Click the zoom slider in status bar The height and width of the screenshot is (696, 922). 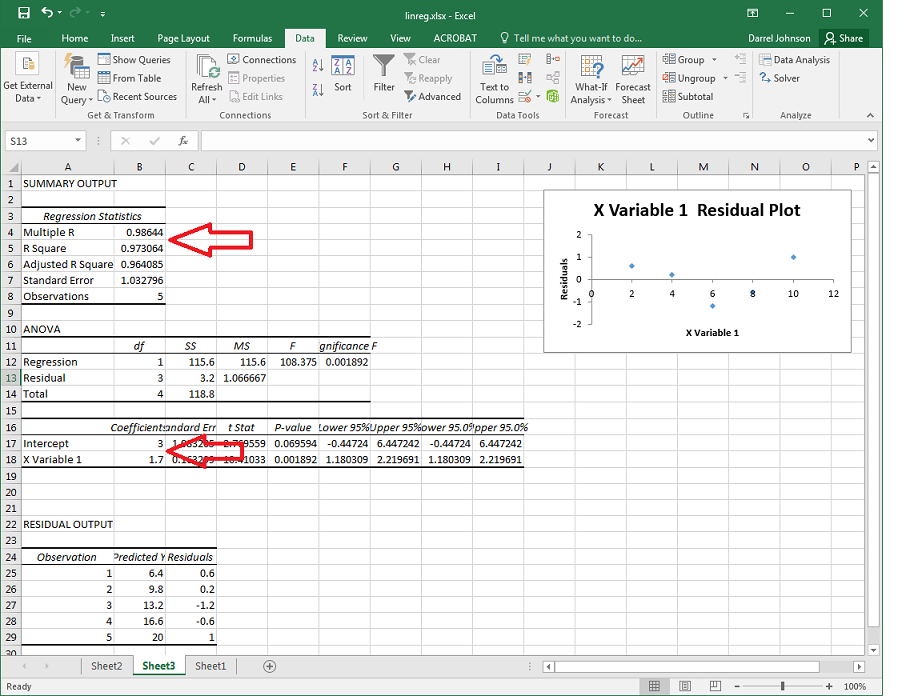(x=782, y=686)
